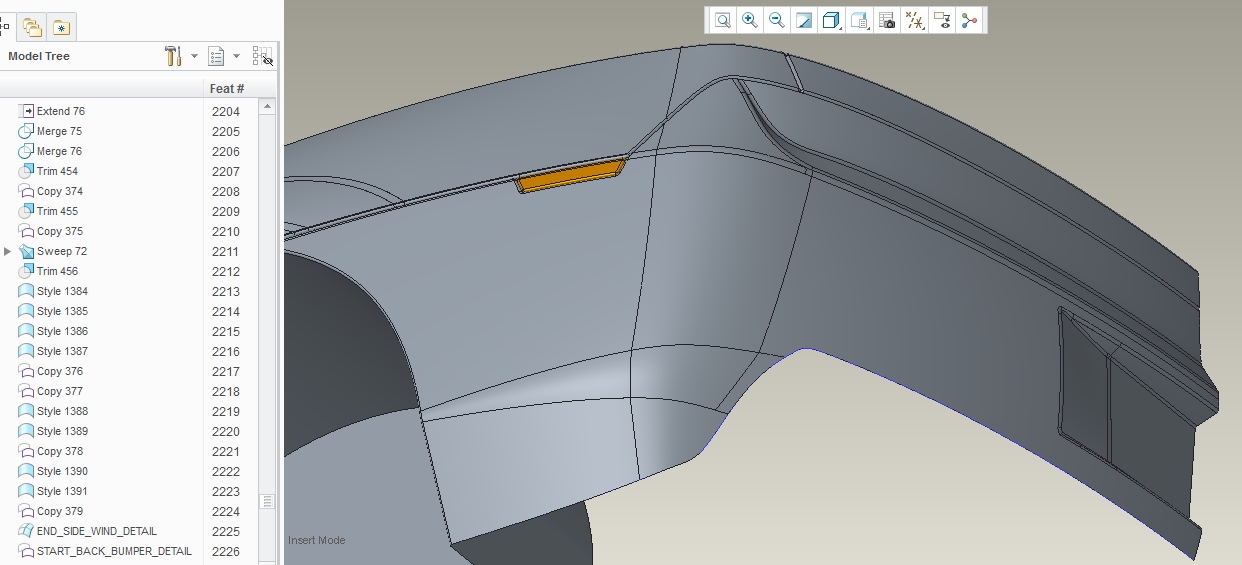1242x565 pixels.
Task: Select the Style 1389 feature
Action: pos(62,431)
